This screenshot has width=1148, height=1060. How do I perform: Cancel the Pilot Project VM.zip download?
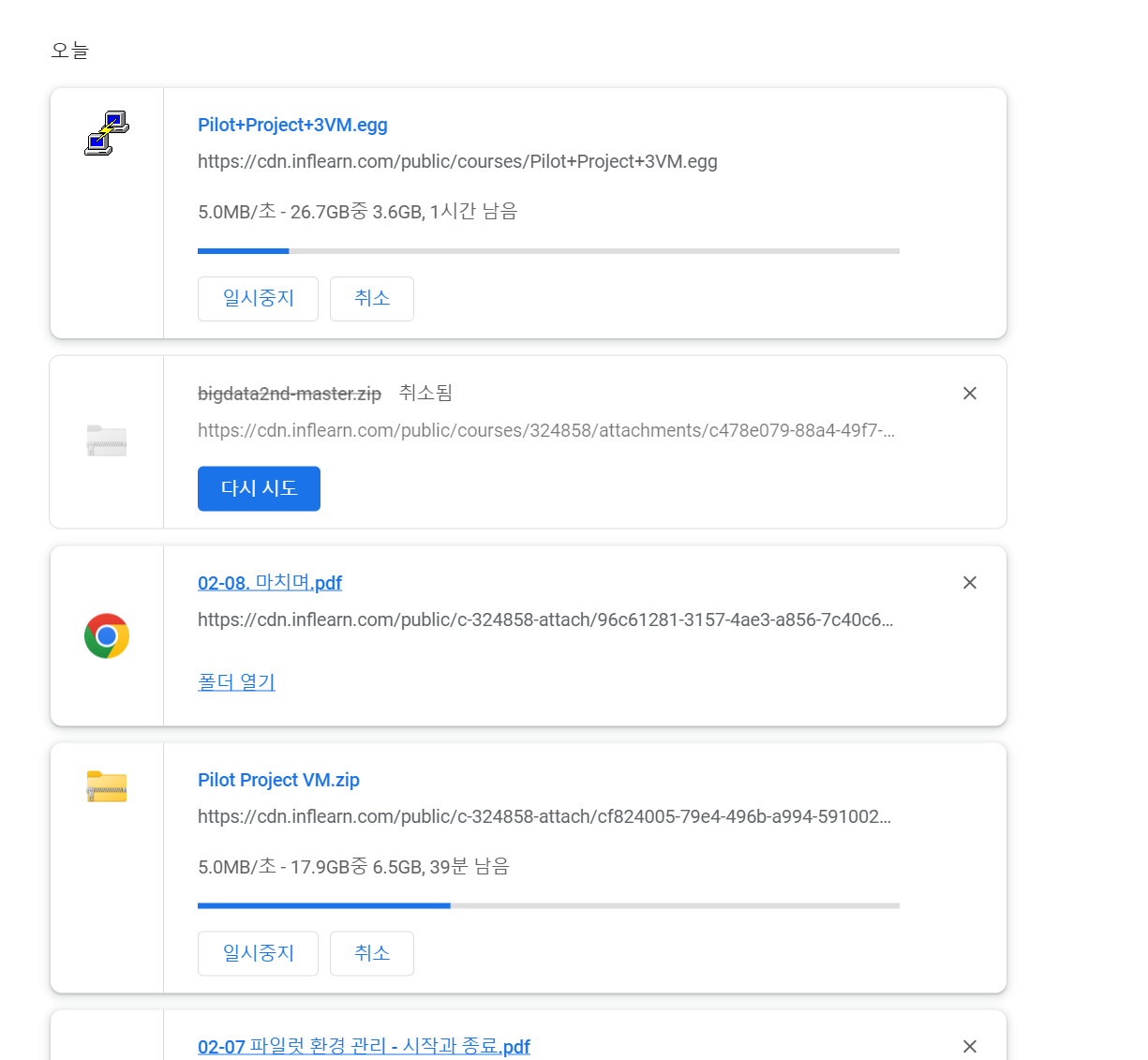[x=371, y=954]
